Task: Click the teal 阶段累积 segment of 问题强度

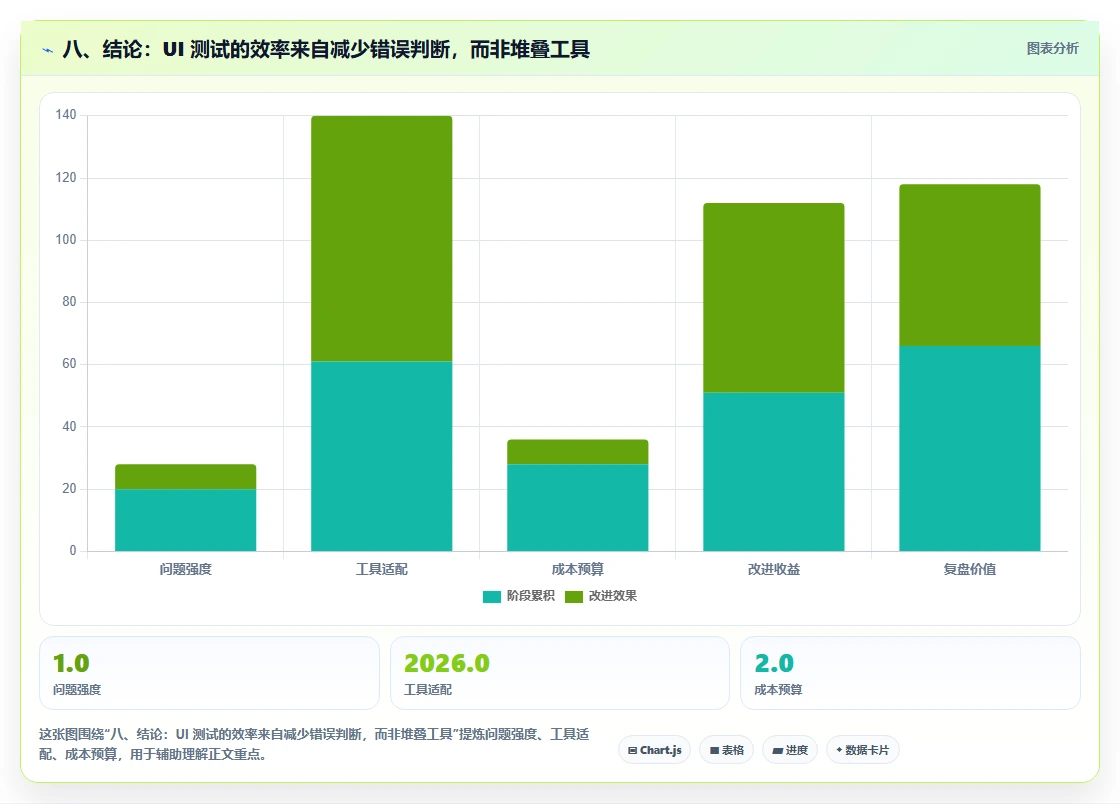Action: point(186,520)
